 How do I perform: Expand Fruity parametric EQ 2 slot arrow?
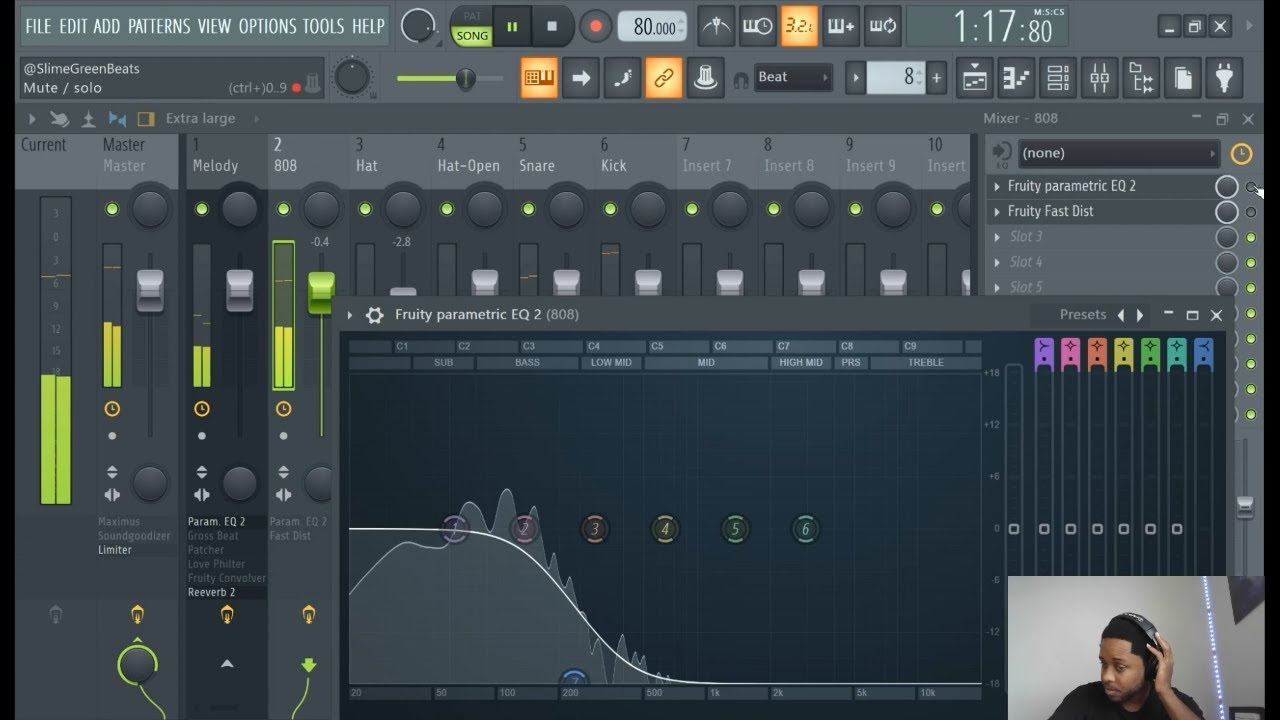coord(997,187)
